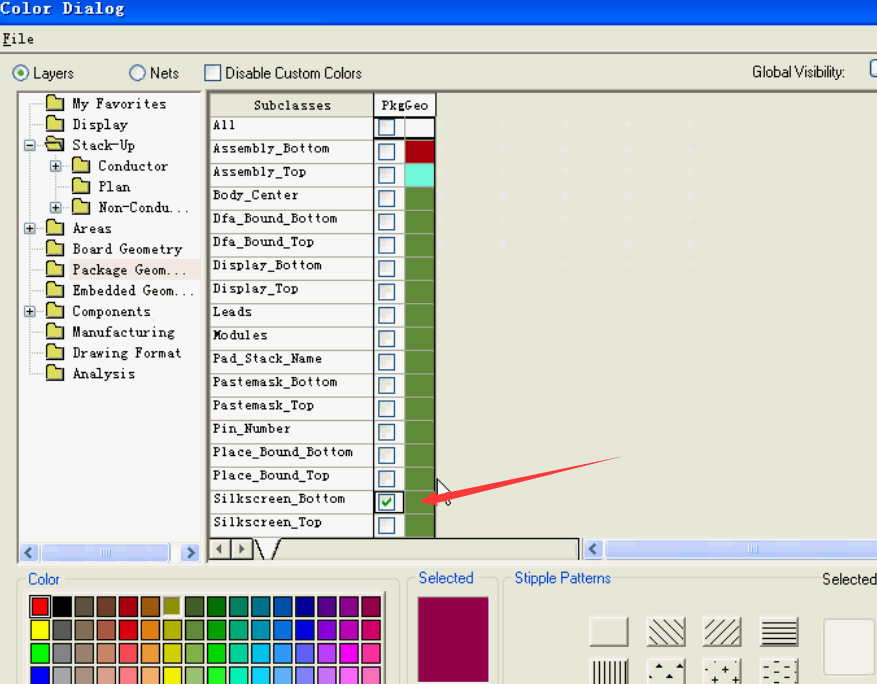Click subclass table tab scroll left arrow
The width and height of the screenshot is (877, 684).
point(220,549)
